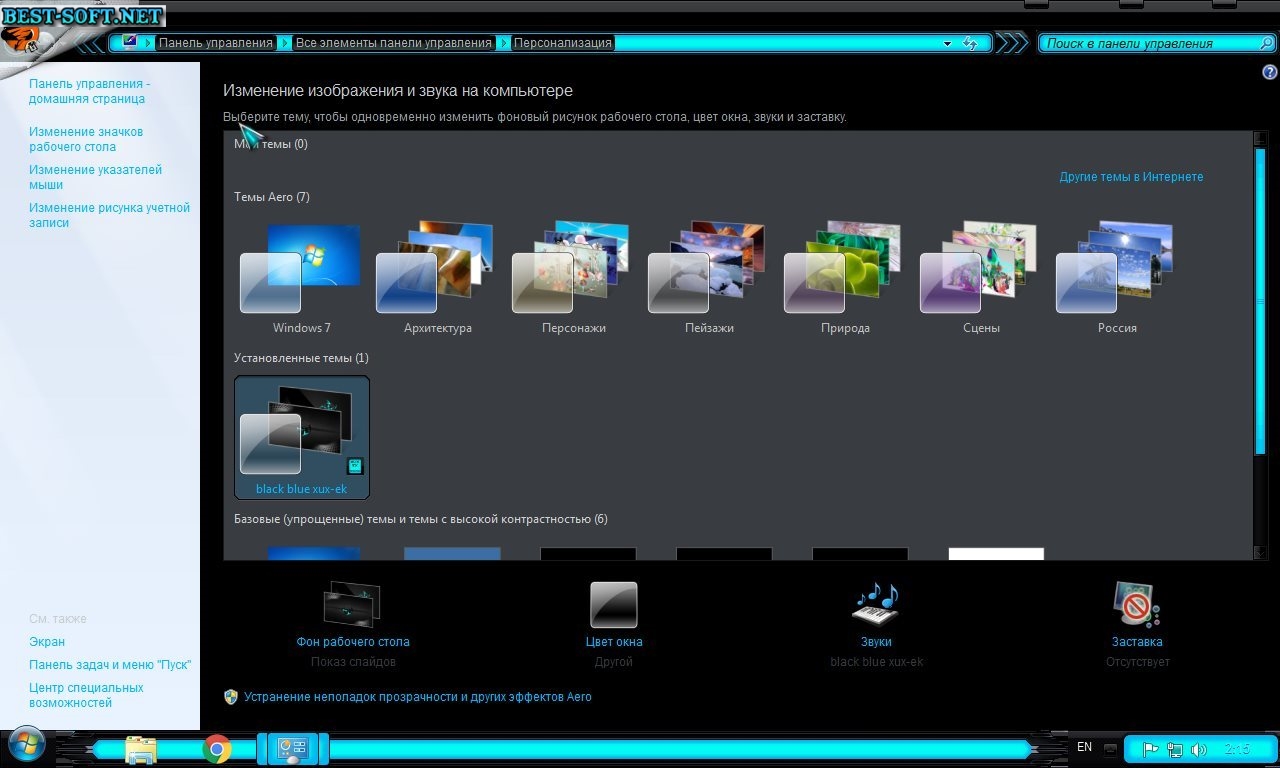
Task: Go to Панель управления breadcrumb
Action: pyautogui.click(x=215, y=43)
